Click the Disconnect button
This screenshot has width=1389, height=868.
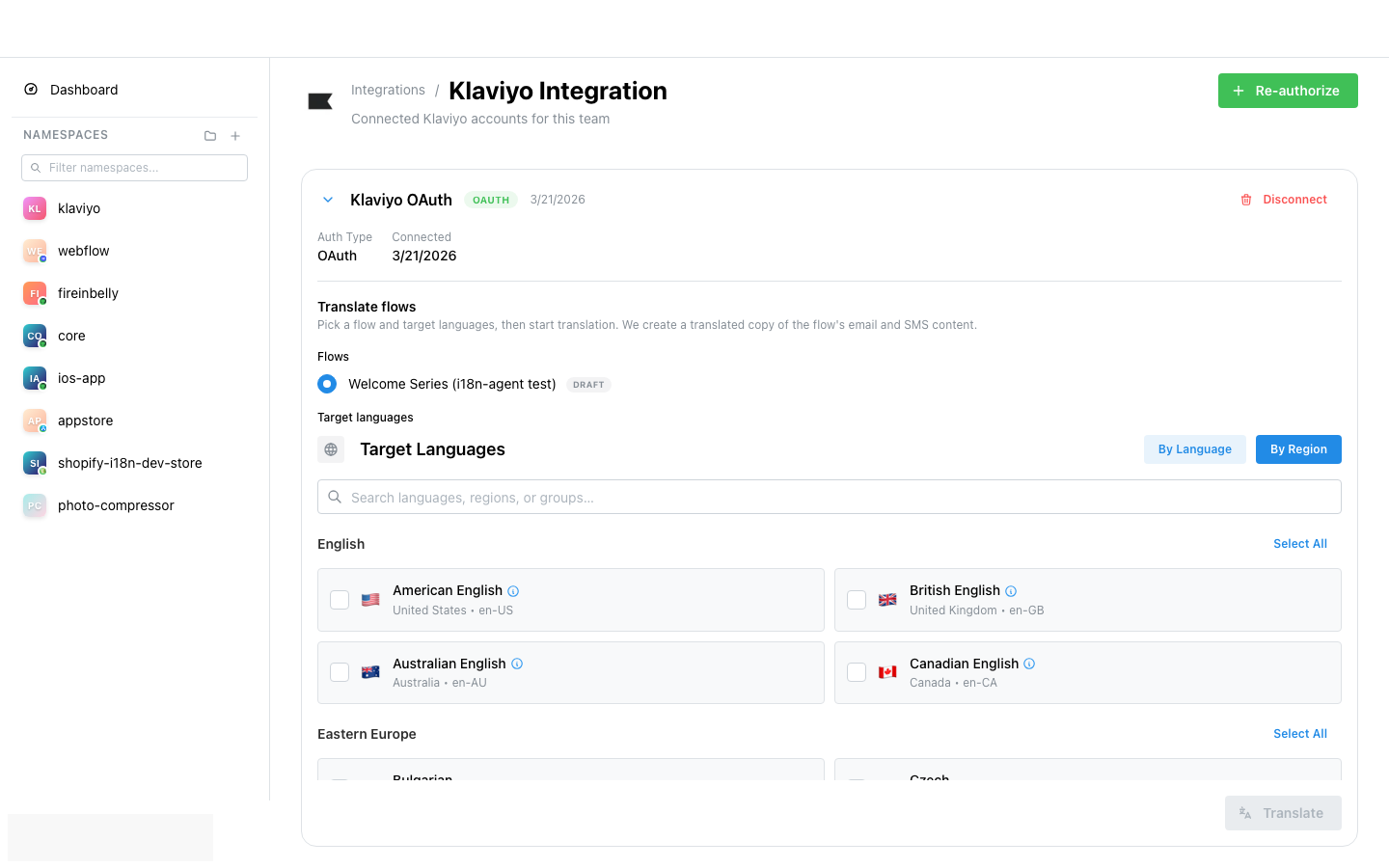tap(1284, 200)
